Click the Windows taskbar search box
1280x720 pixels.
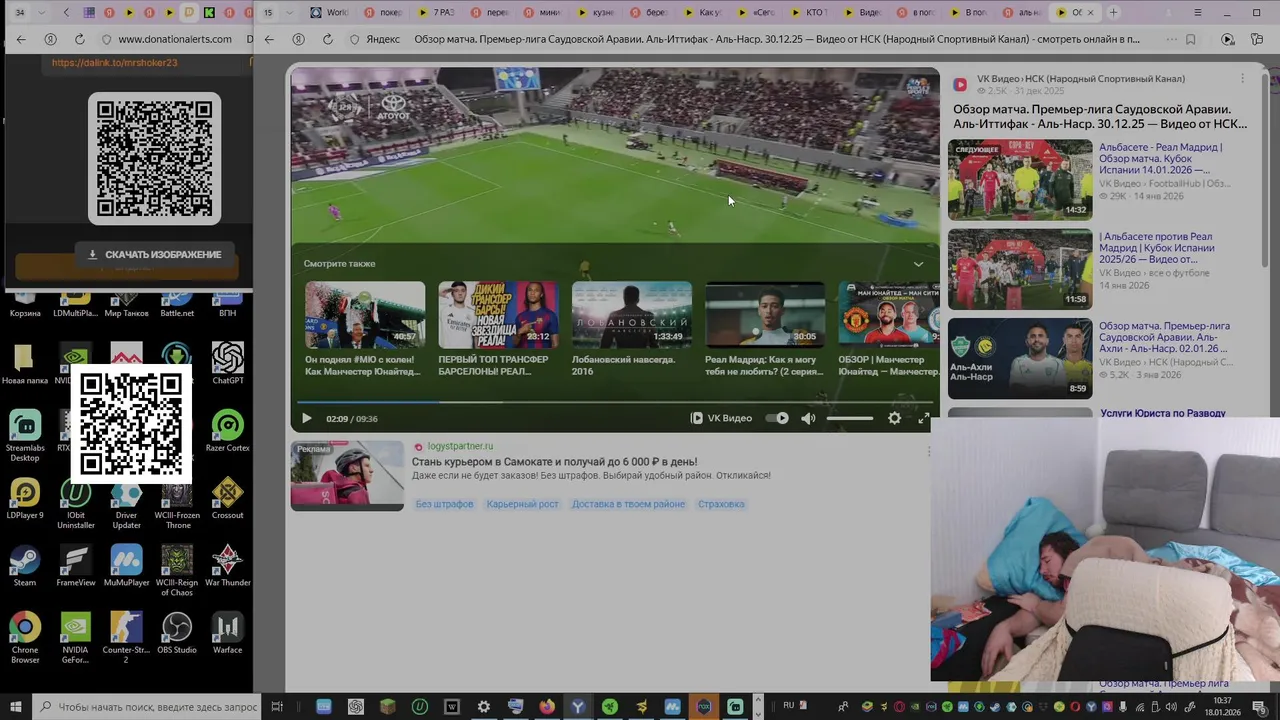coord(148,706)
